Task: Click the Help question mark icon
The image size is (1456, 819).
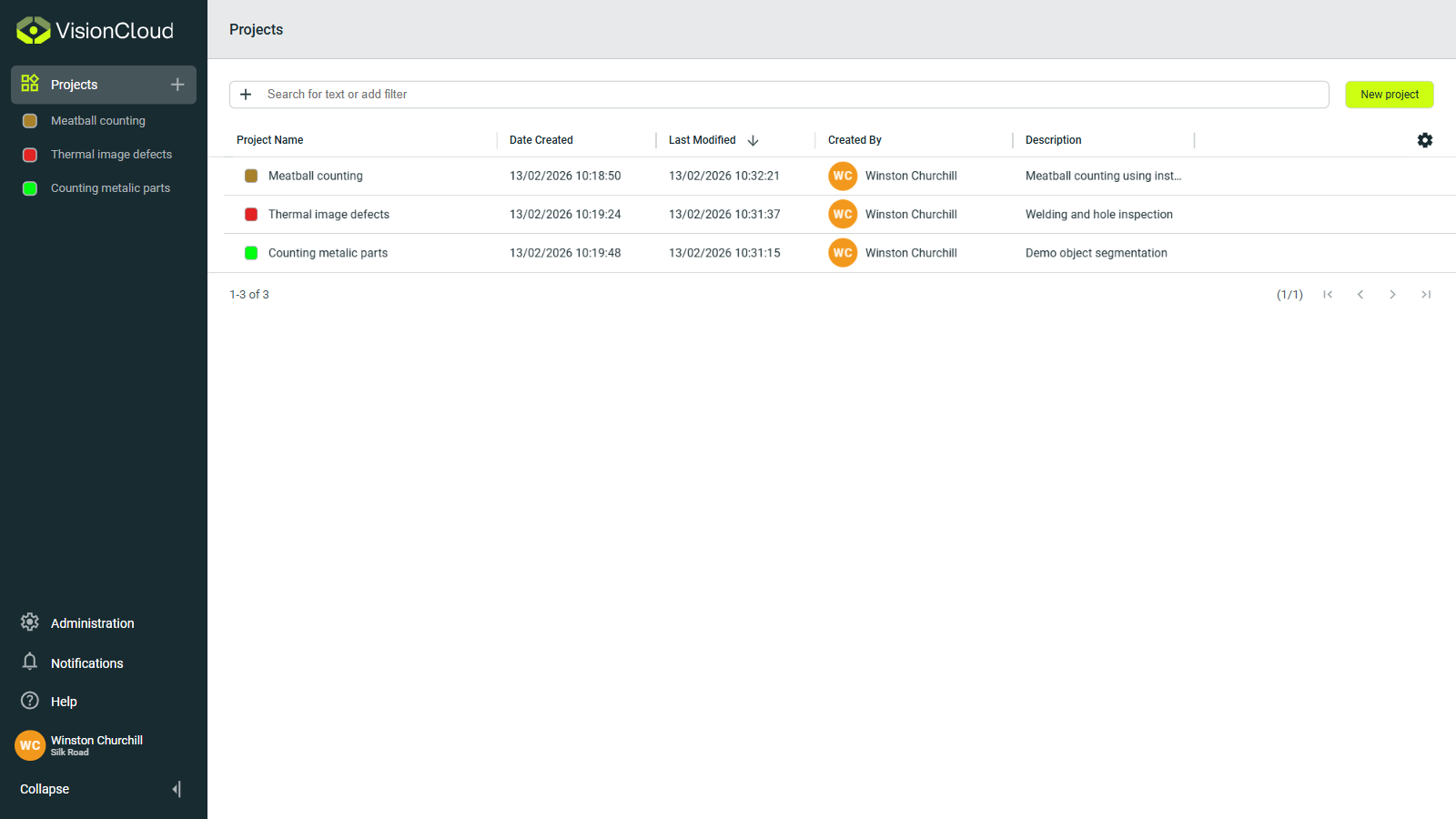Action: tap(30, 701)
